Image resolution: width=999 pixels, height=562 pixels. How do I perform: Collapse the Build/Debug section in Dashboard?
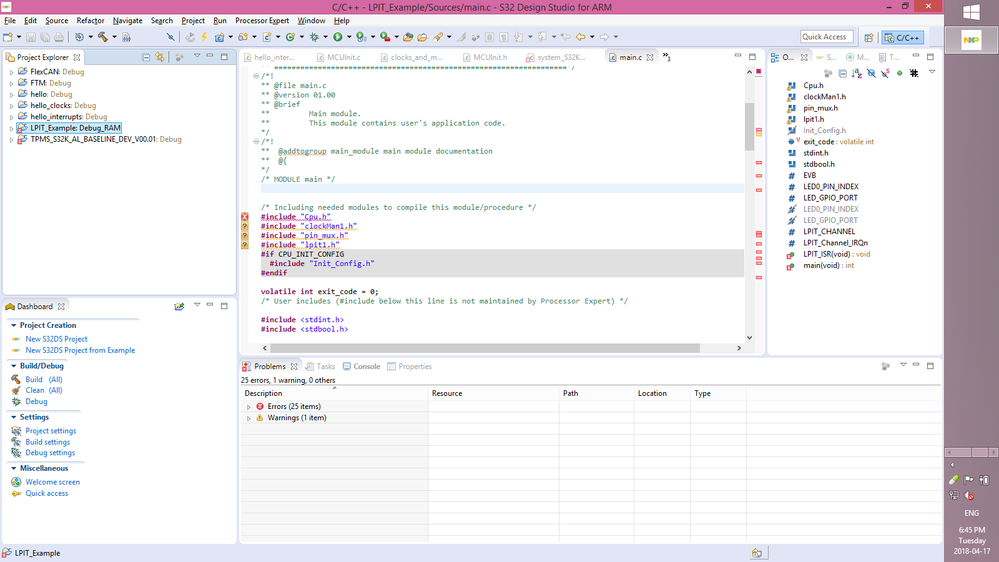coord(13,366)
